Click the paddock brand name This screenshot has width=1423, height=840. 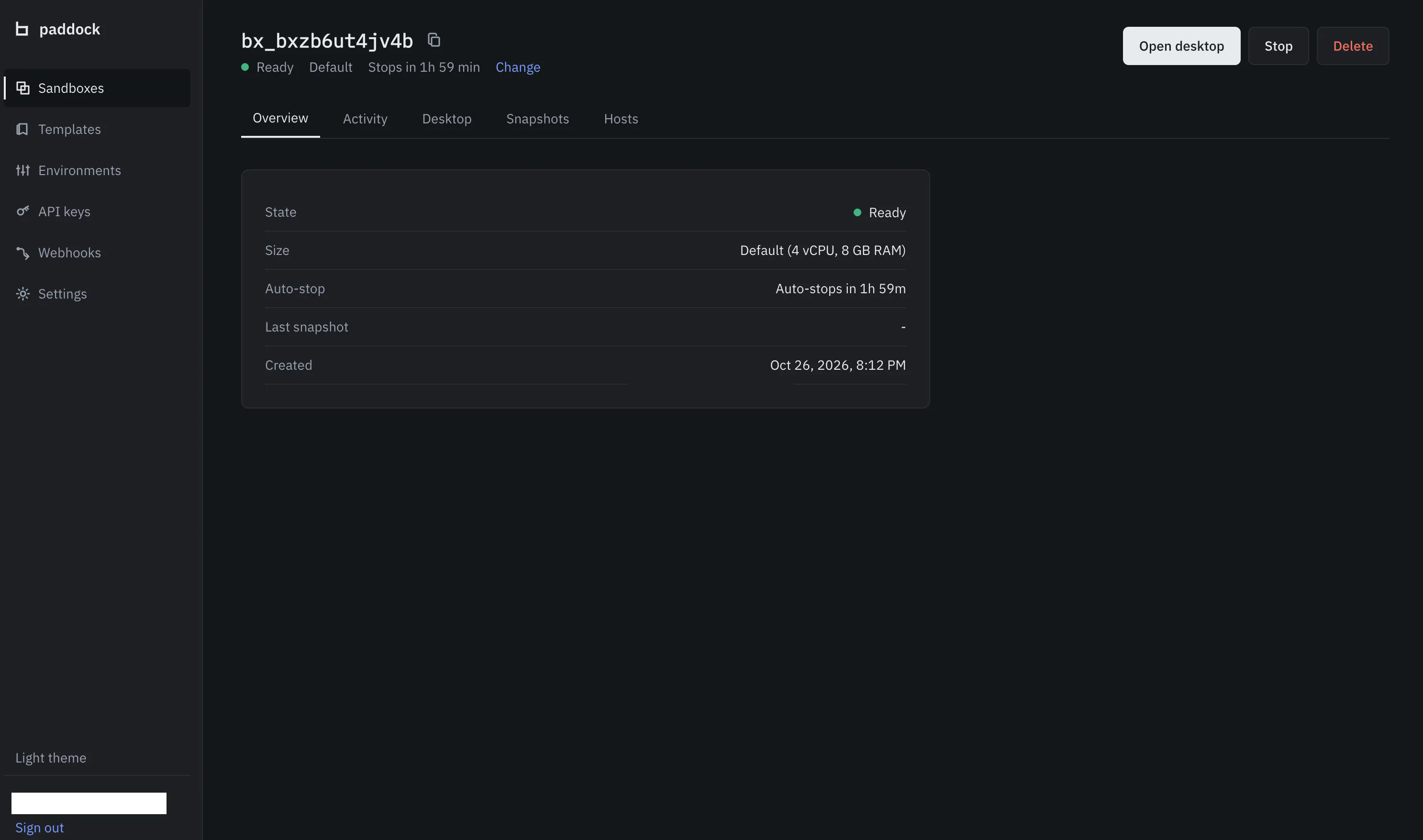coord(70,29)
